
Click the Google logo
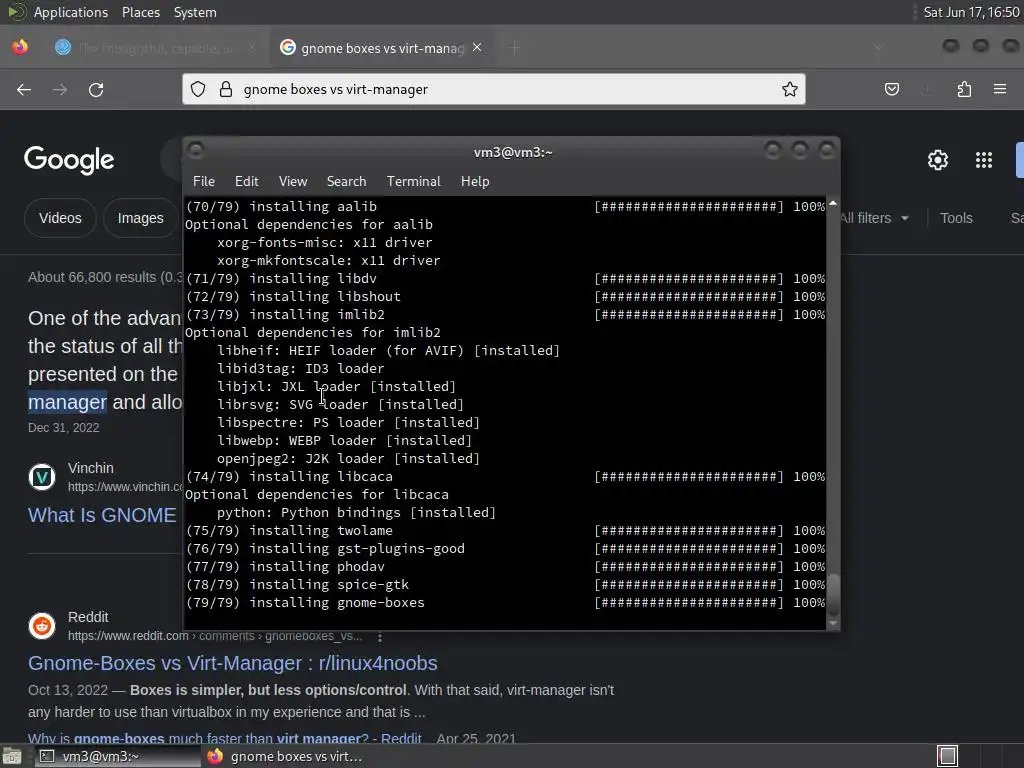tap(69, 160)
